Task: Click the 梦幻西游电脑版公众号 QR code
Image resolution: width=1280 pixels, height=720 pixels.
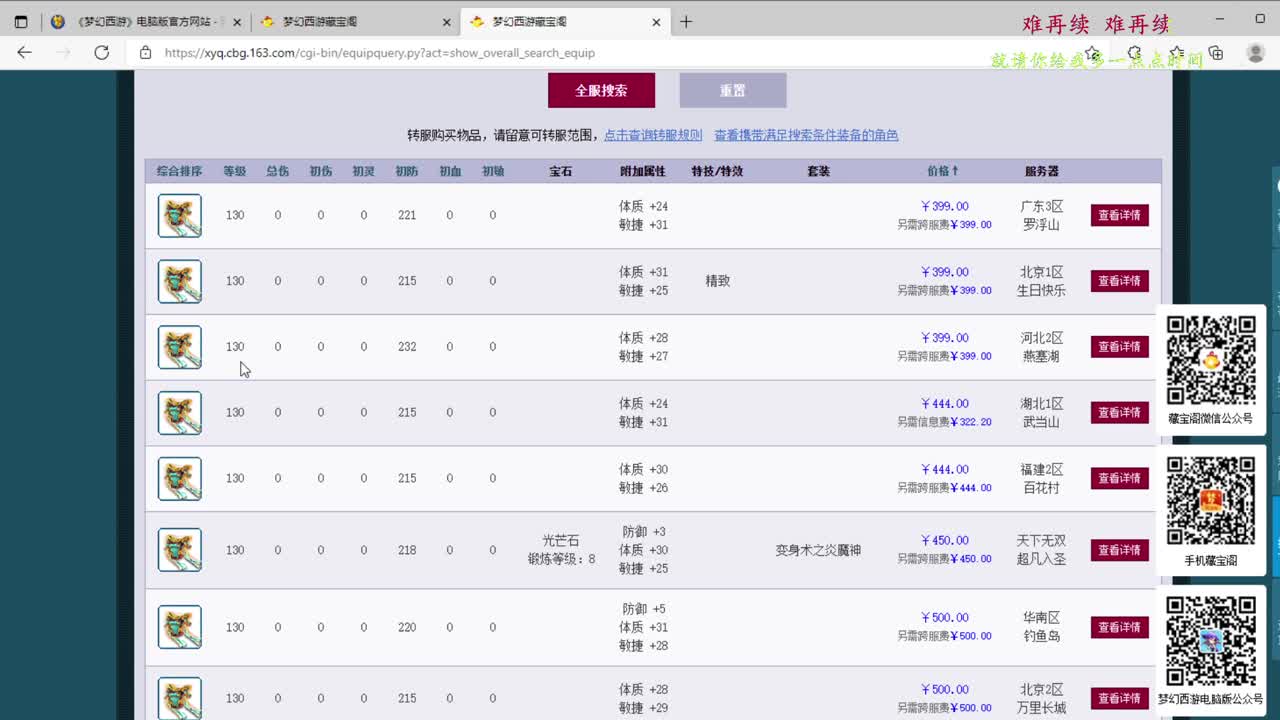Action: click(1211, 641)
